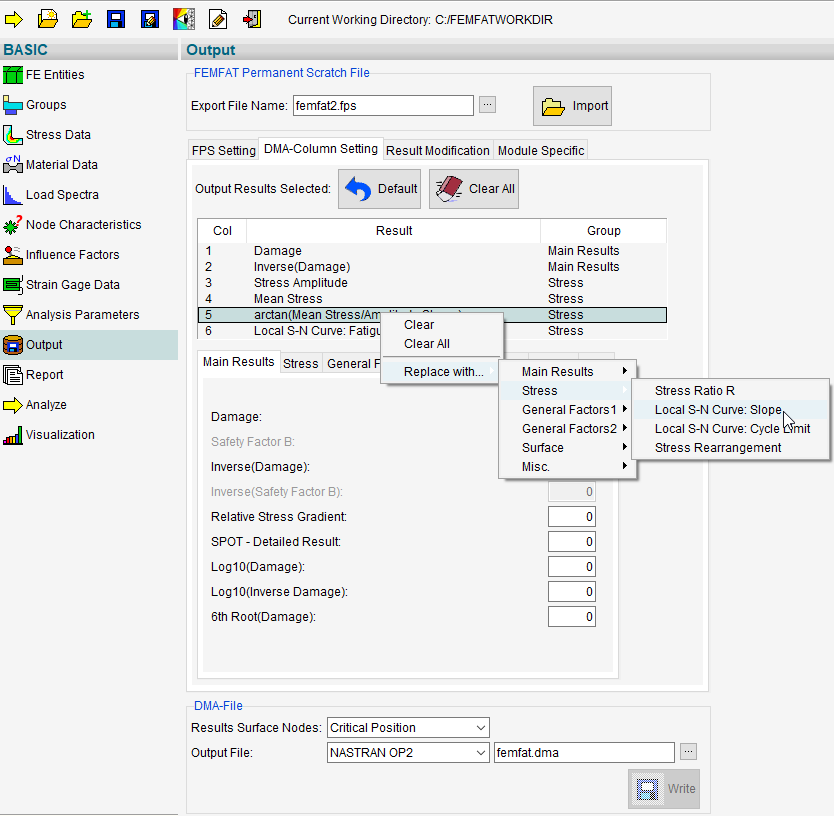Click the open folder with plus icon
834x816 pixels.
point(82,20)
